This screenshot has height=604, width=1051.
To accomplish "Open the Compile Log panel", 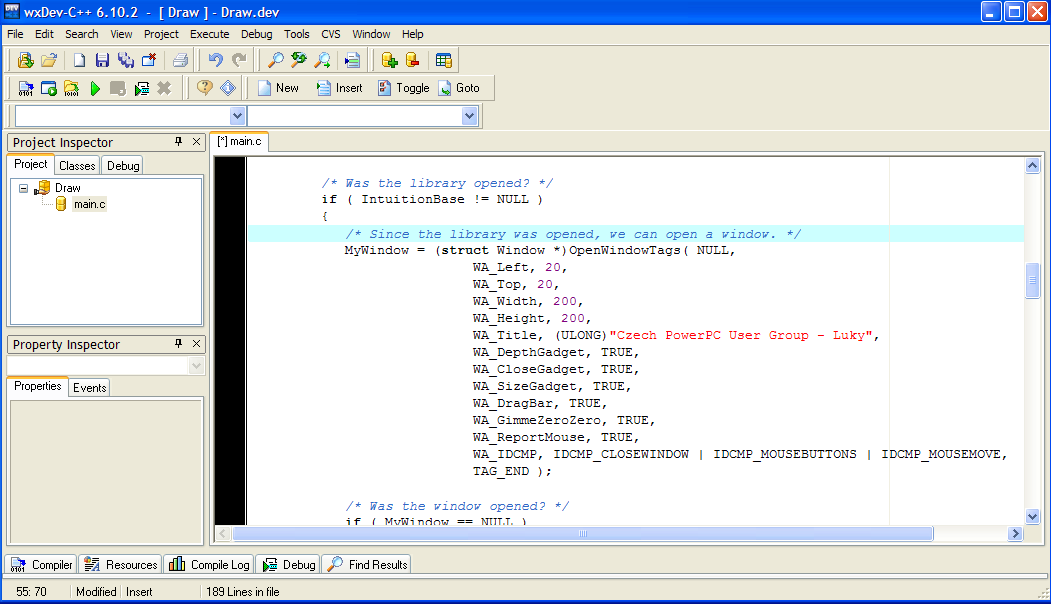I will [209, 564].
